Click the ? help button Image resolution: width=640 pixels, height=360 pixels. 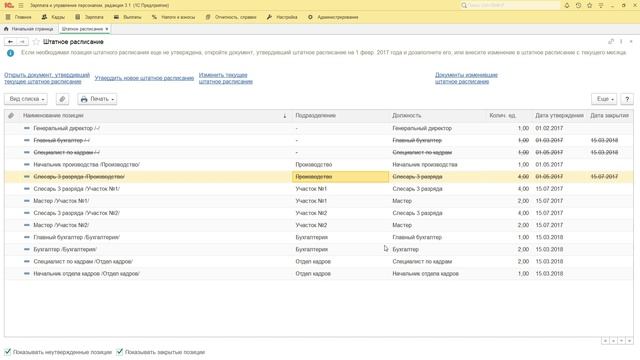[627, 99]
